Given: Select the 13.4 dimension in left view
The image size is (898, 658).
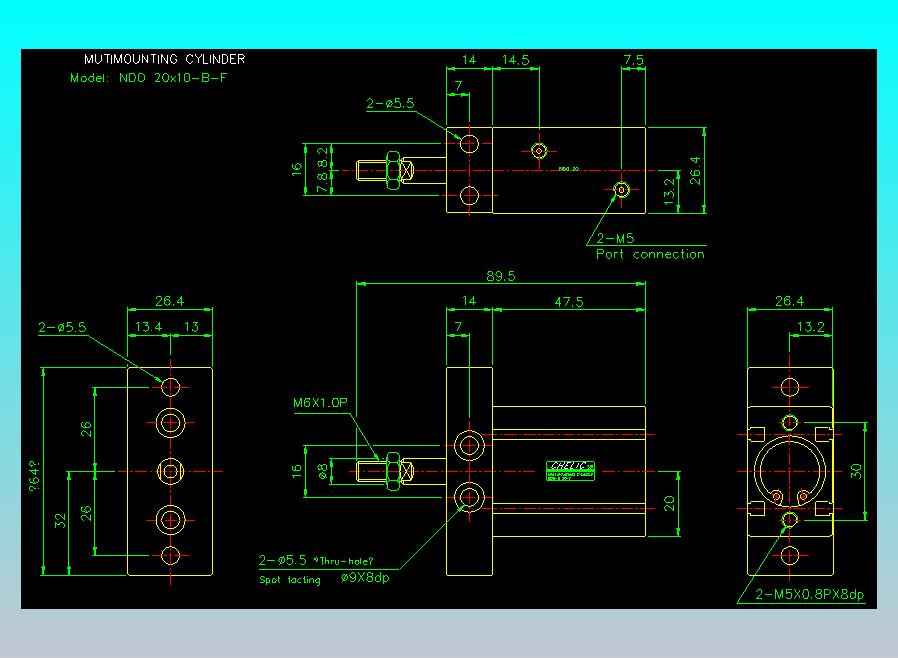Looking at the screenshot, I should (148, 327).
